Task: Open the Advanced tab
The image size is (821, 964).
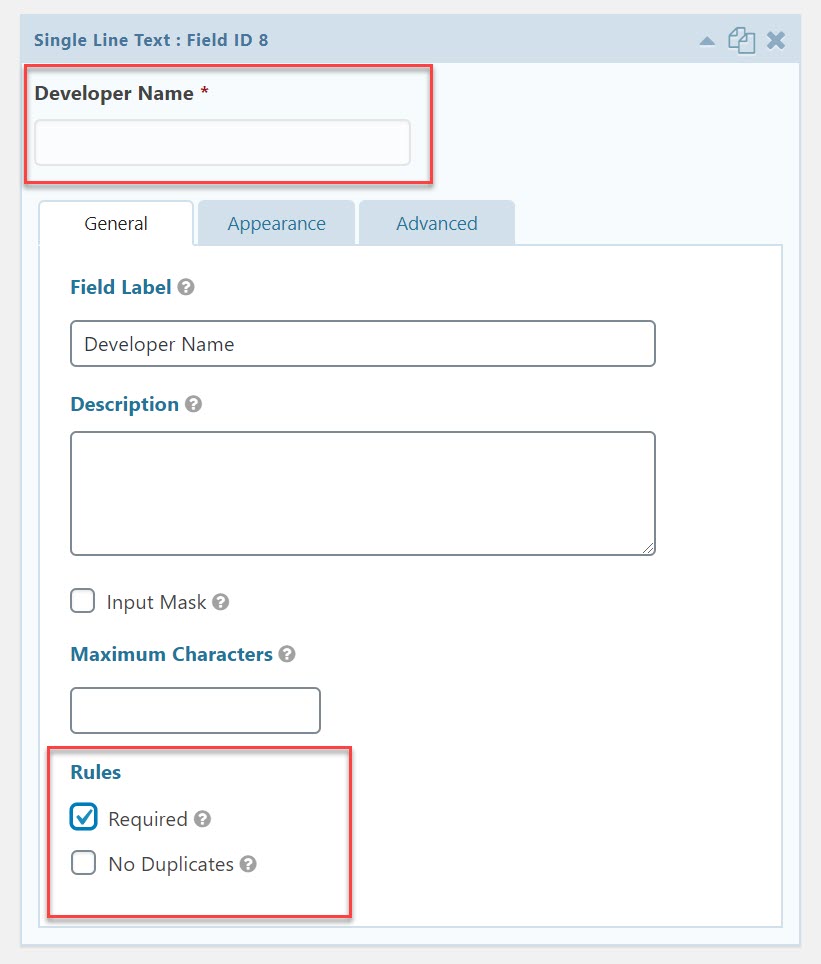Action: 437,223
